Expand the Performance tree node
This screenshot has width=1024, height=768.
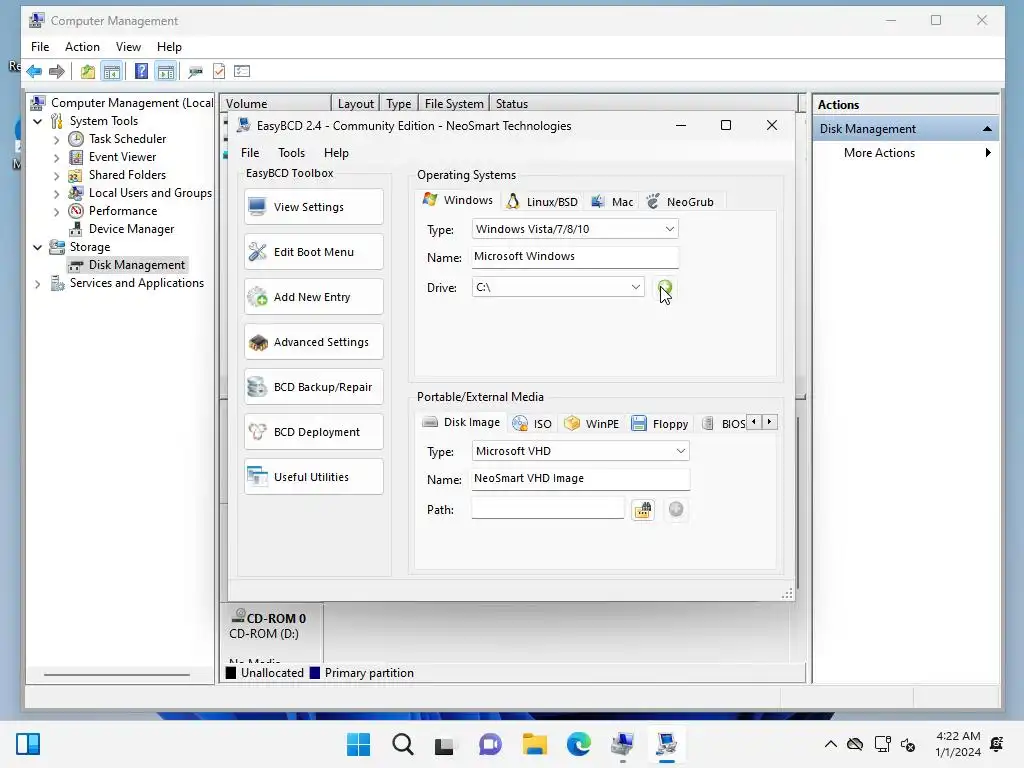pos(56,212)
